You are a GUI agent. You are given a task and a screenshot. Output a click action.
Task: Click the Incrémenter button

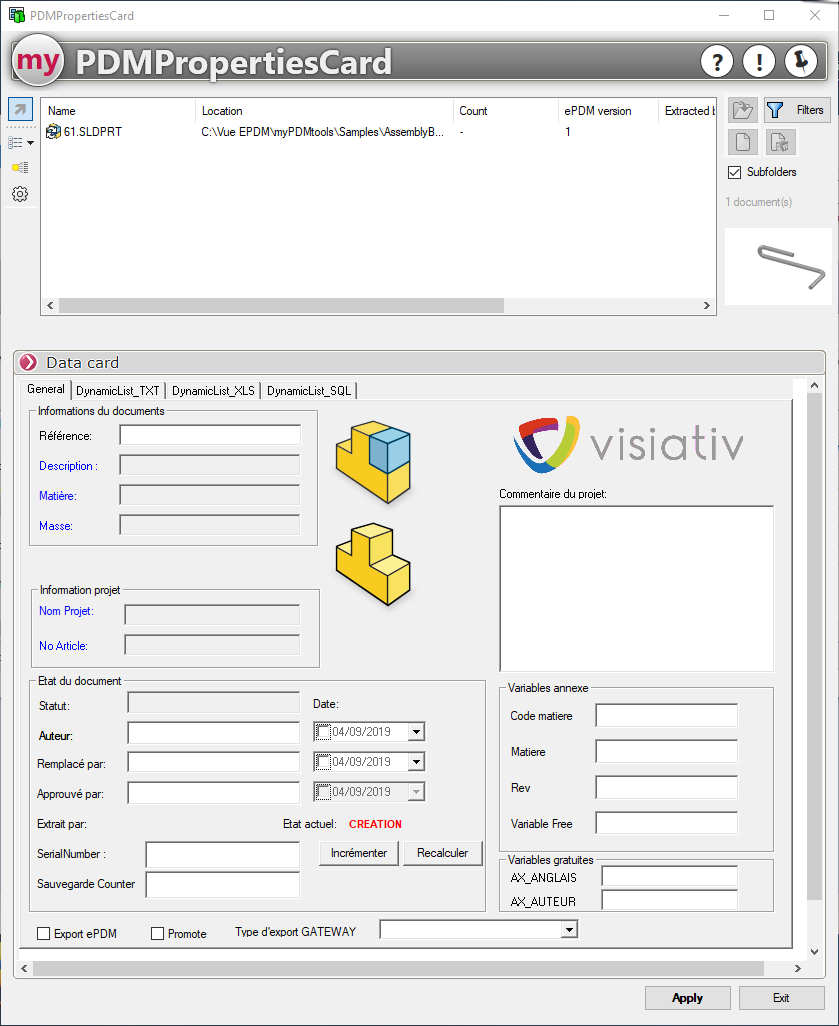pos(358,853)
